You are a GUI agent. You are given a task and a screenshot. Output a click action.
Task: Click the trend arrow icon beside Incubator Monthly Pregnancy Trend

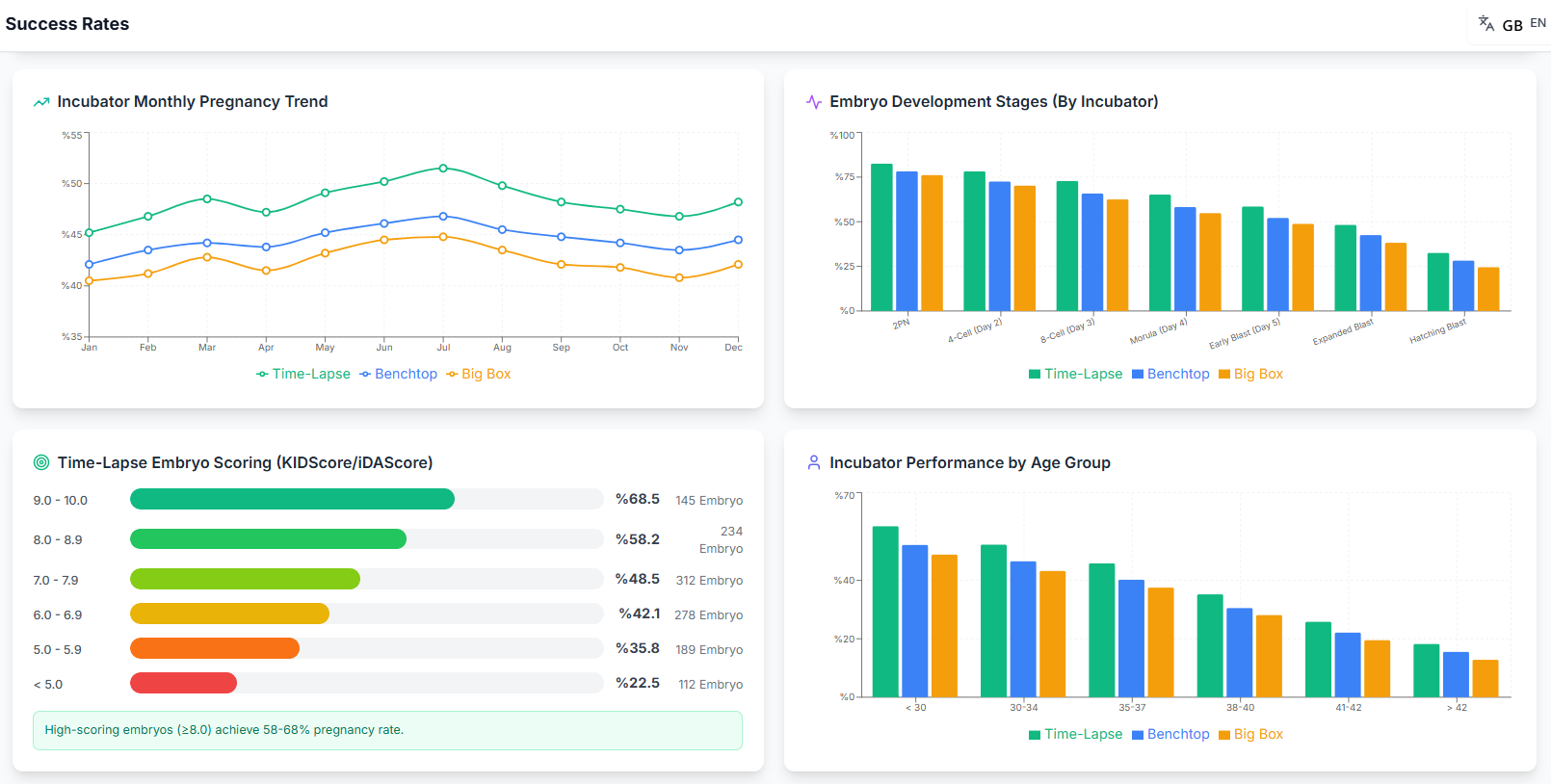(41, 102)
